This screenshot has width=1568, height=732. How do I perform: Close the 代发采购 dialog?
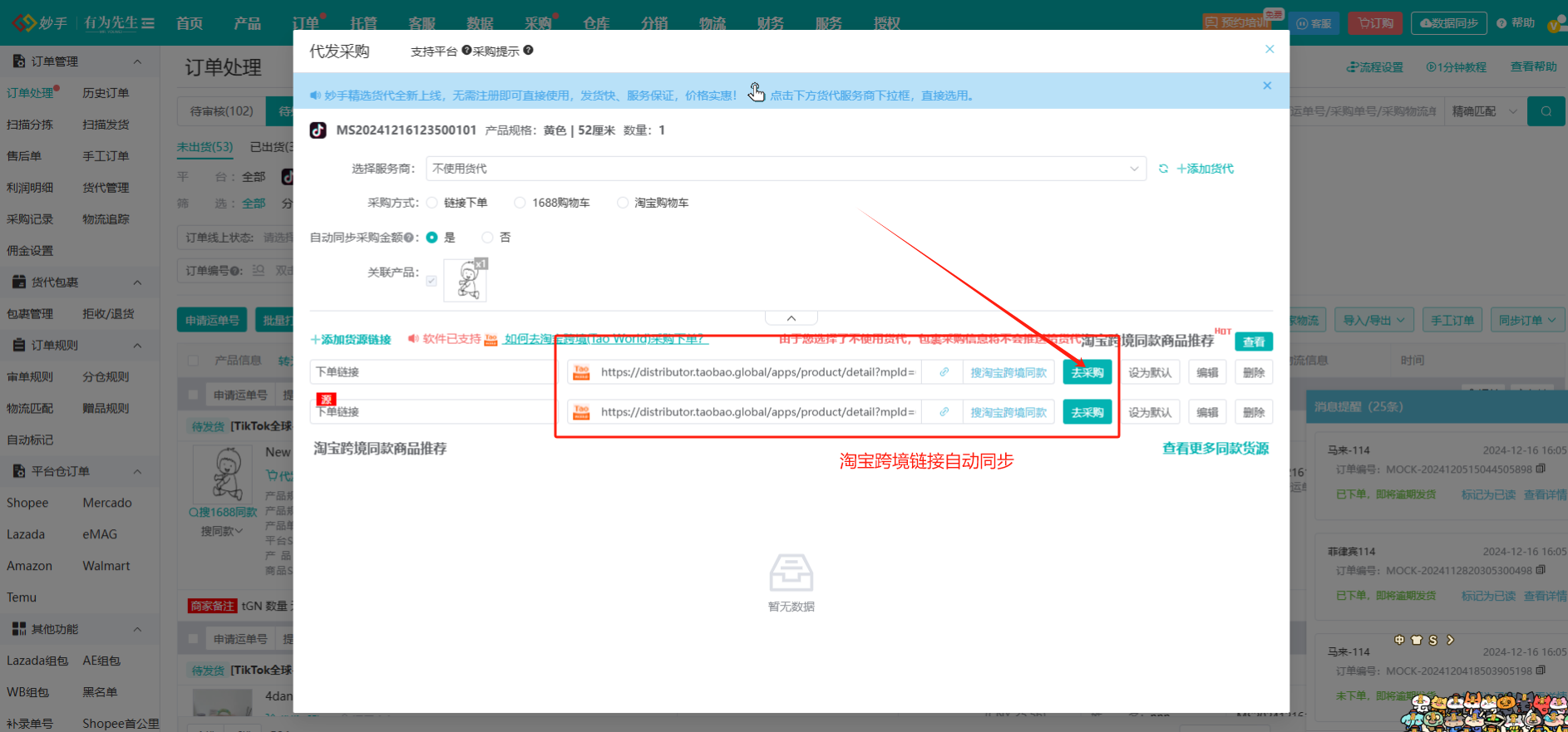pos(1270,49)
